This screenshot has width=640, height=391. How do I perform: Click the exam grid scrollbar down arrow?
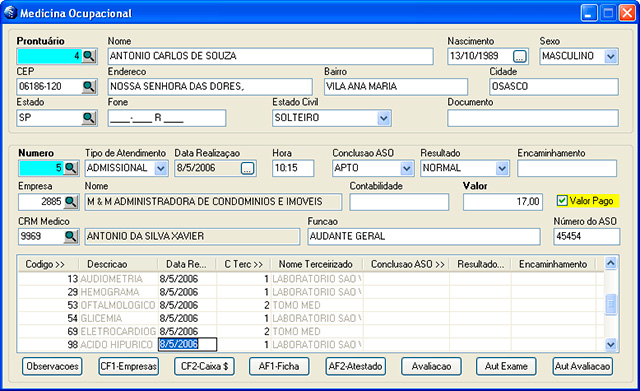point(611,345)
